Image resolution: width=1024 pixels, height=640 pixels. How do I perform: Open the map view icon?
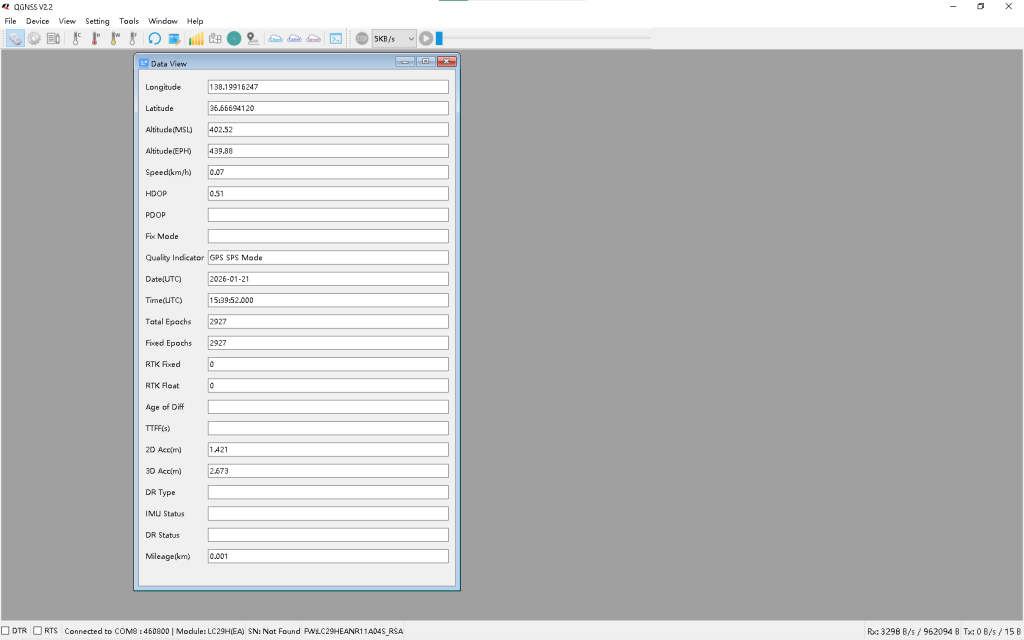[x=215, y=39]
